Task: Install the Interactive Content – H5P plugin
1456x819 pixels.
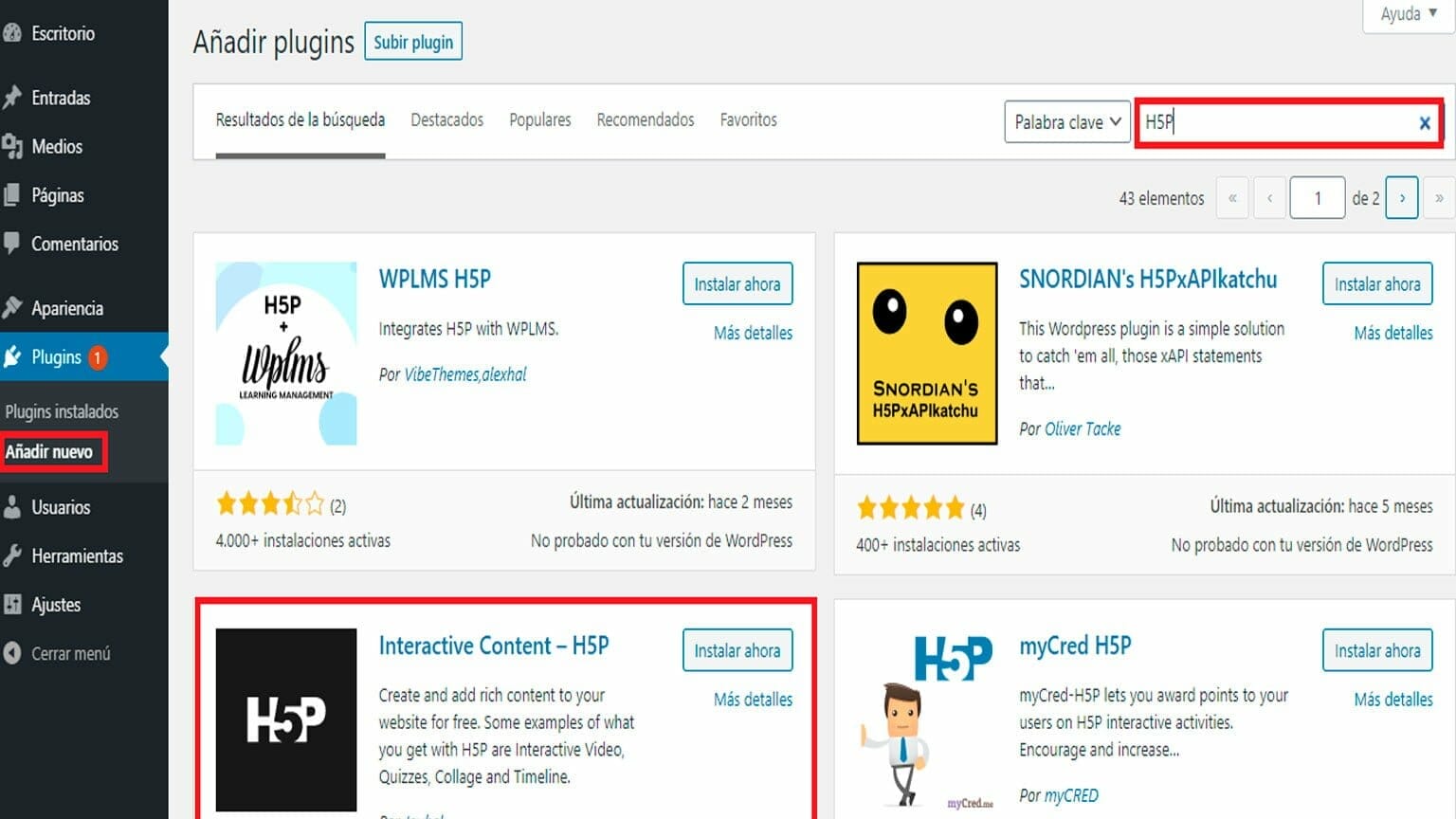Action: coord(737,650)
